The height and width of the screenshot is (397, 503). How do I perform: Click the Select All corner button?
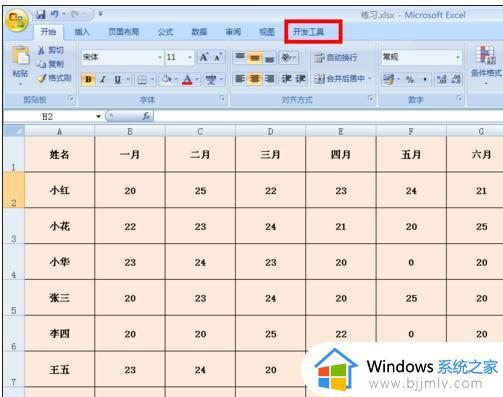point(14,131)
